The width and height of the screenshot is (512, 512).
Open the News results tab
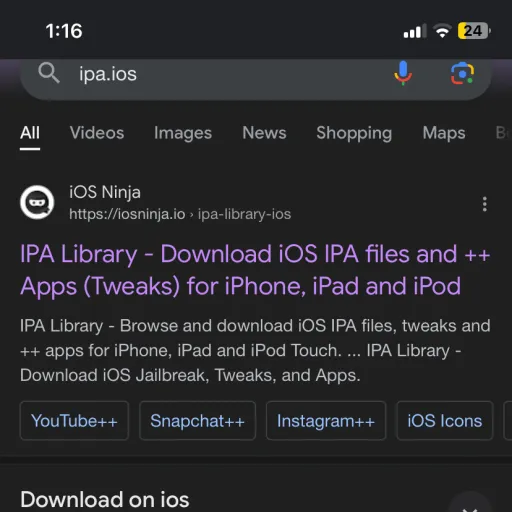coord(264,133)
